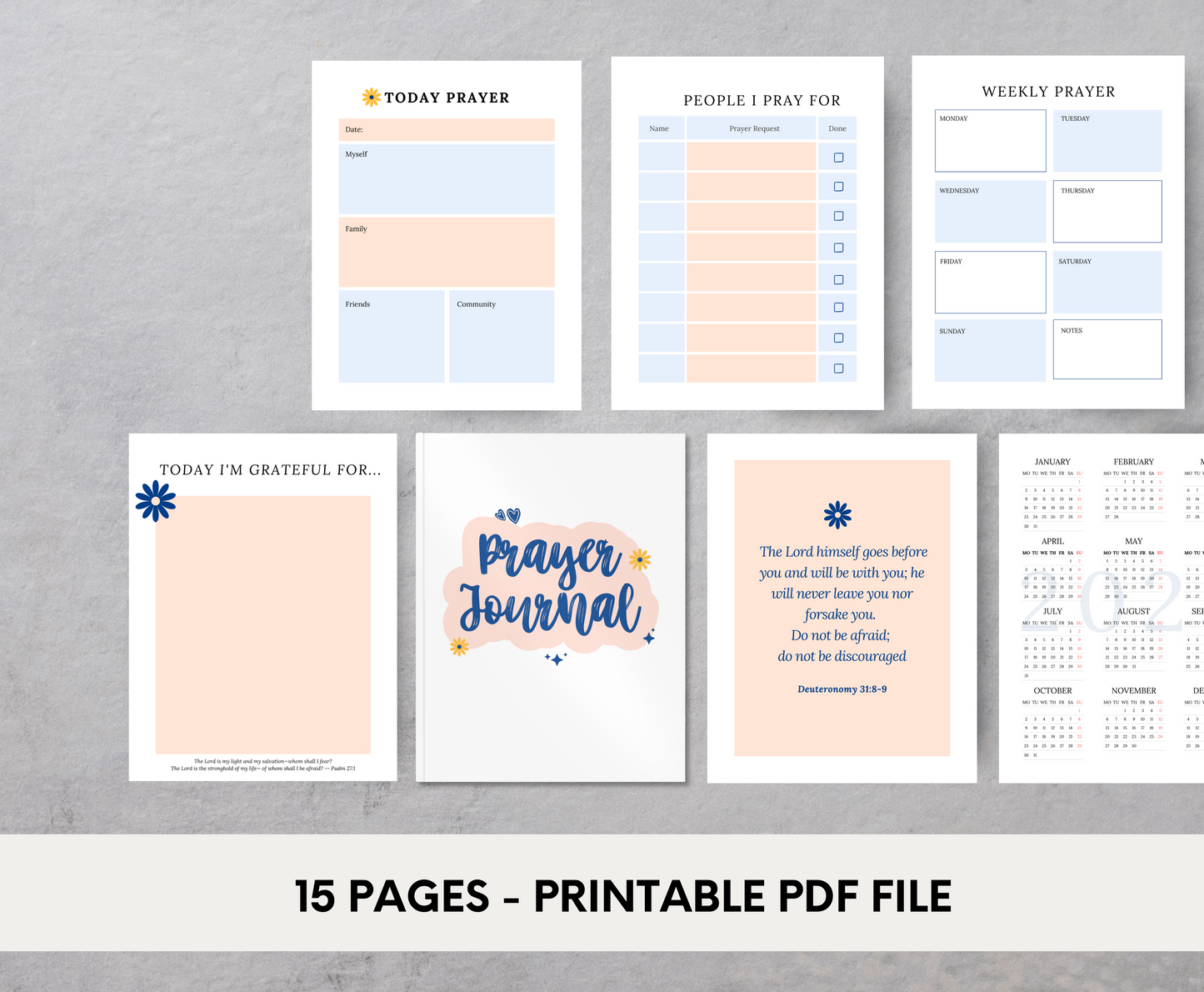This screenshot has height=992, width=1204.
Task: Click the blue flower above the Deuteronomy verse
Action: click(x=837, y=515)
